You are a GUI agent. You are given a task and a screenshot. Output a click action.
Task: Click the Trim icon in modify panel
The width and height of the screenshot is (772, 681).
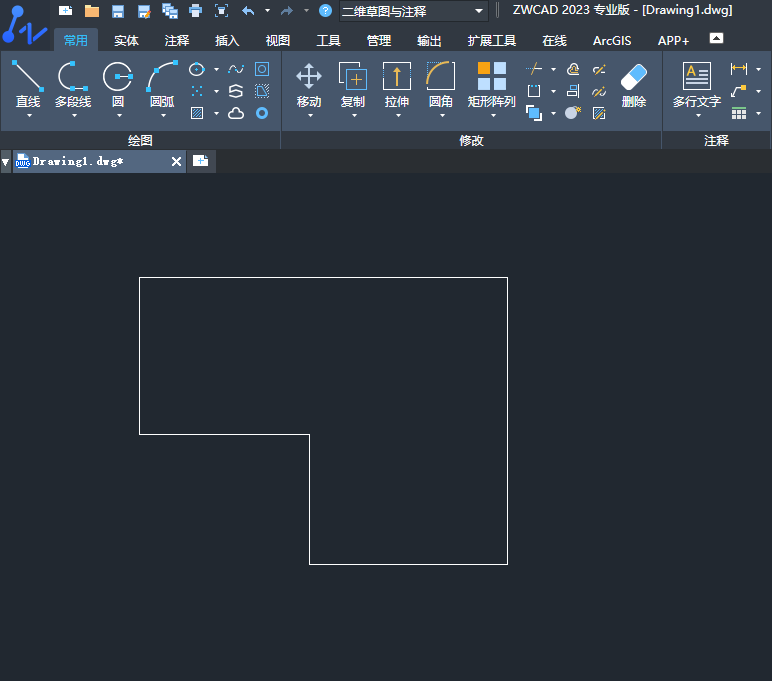534,69
